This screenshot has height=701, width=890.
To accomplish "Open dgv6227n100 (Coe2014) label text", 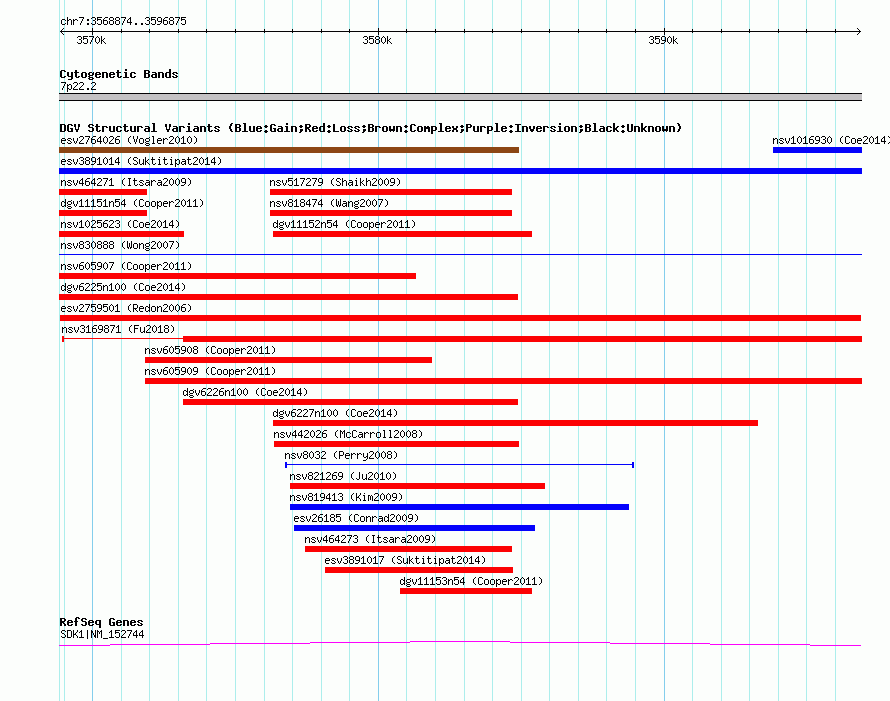I will [335, 413].
